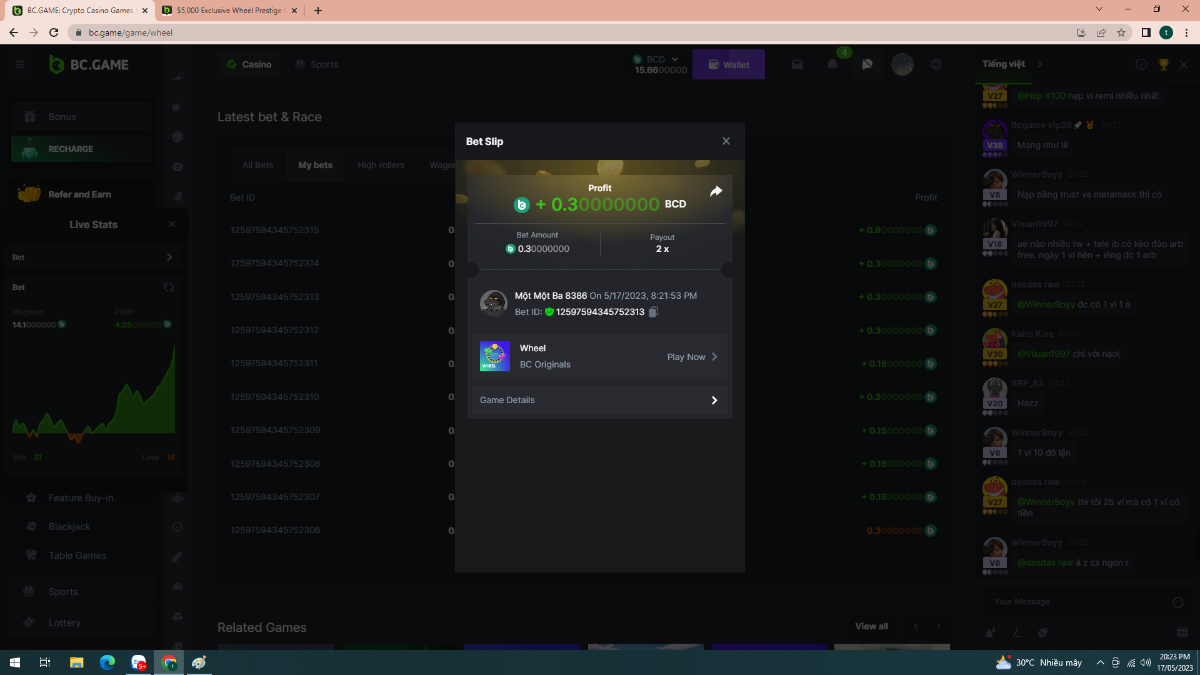This screenshot has height=675, width=1200.
Task: Open the notifications bell icon
Action: [832, 64]
